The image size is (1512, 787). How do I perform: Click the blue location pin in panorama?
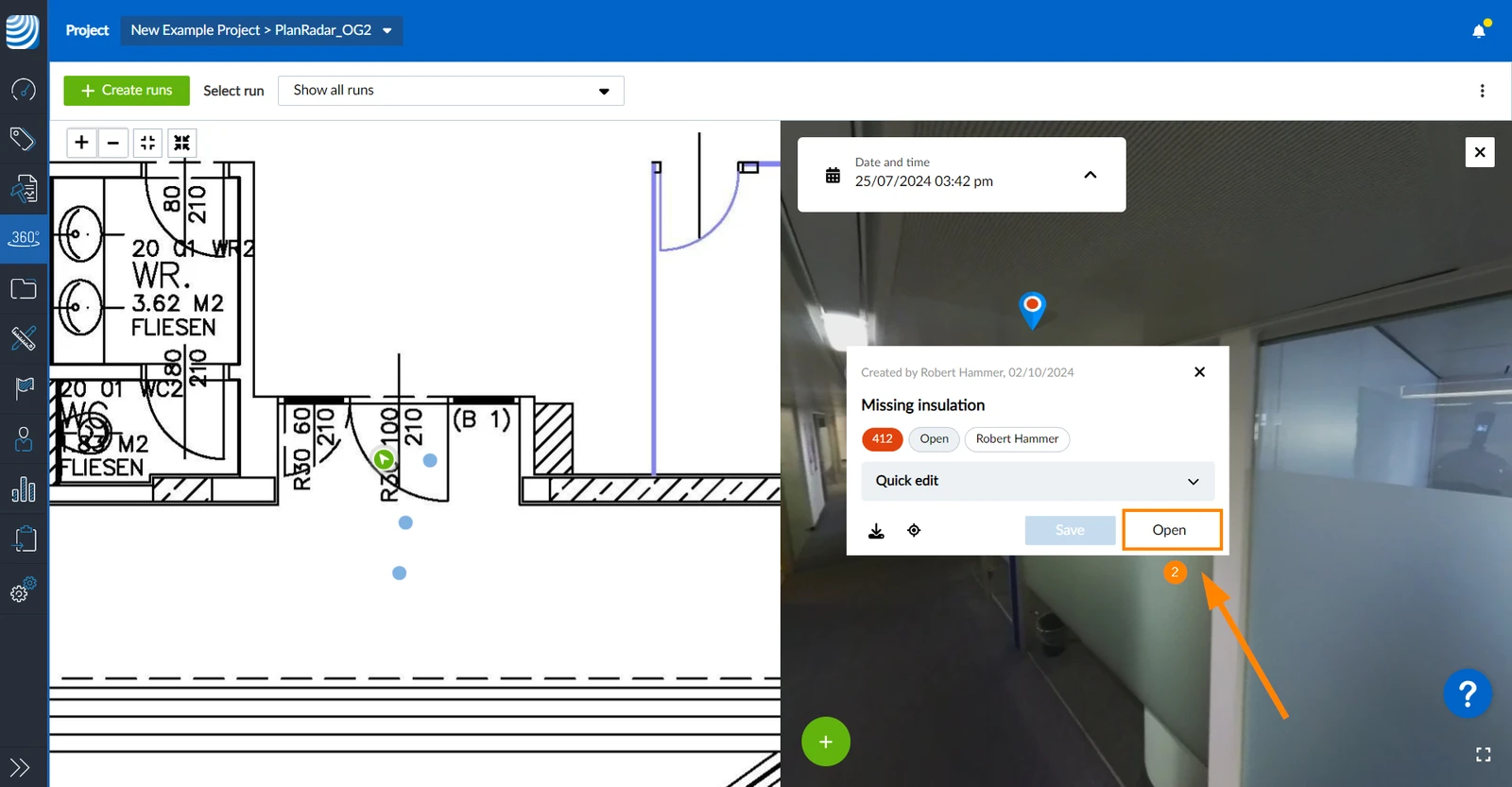pos(1032,309)
